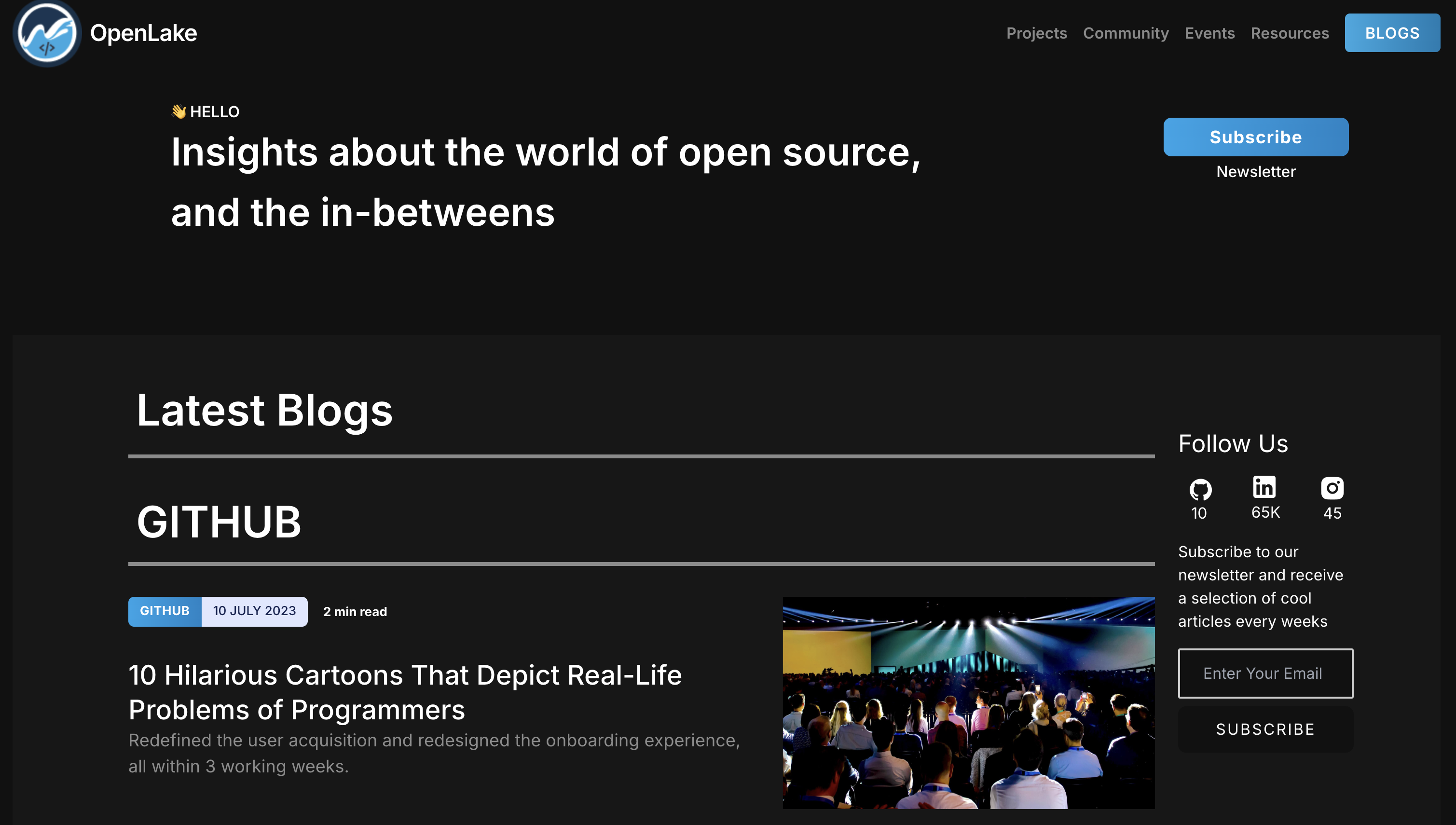Select the blue GITHUB category tag
The width and height of the screenshot is (1456, 825).
tap(165, 611)
